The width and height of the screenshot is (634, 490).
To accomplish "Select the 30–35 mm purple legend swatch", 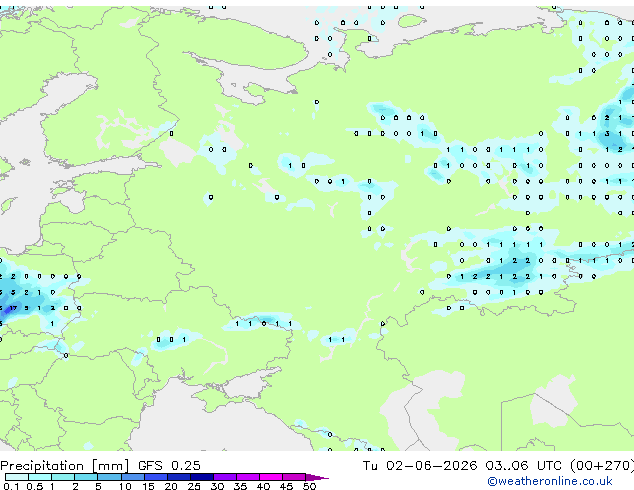I will [x=225, y=477].
